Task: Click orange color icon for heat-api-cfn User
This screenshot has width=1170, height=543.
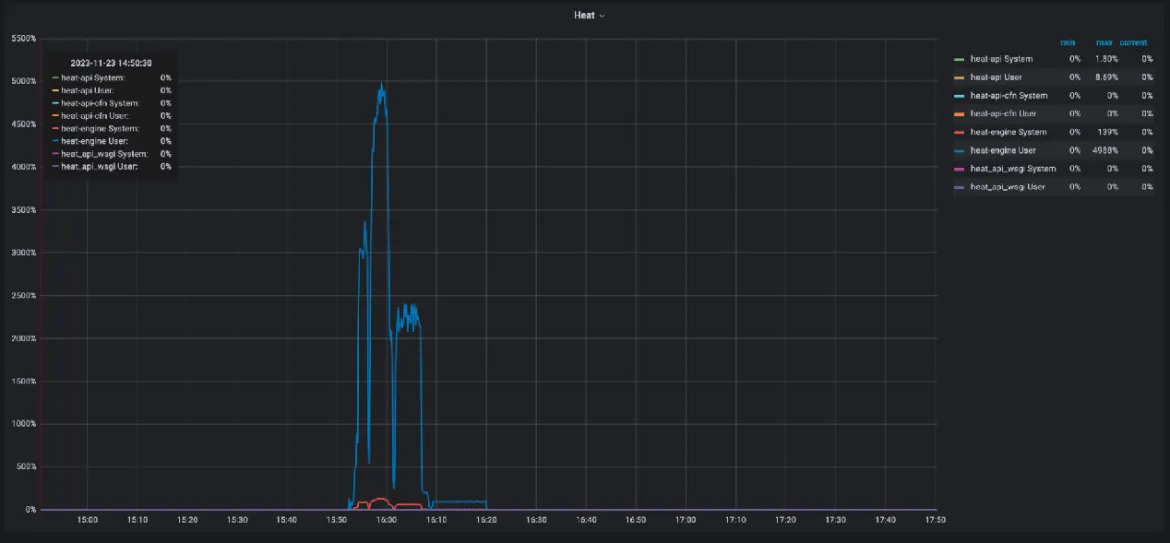Action: [960, 114]
